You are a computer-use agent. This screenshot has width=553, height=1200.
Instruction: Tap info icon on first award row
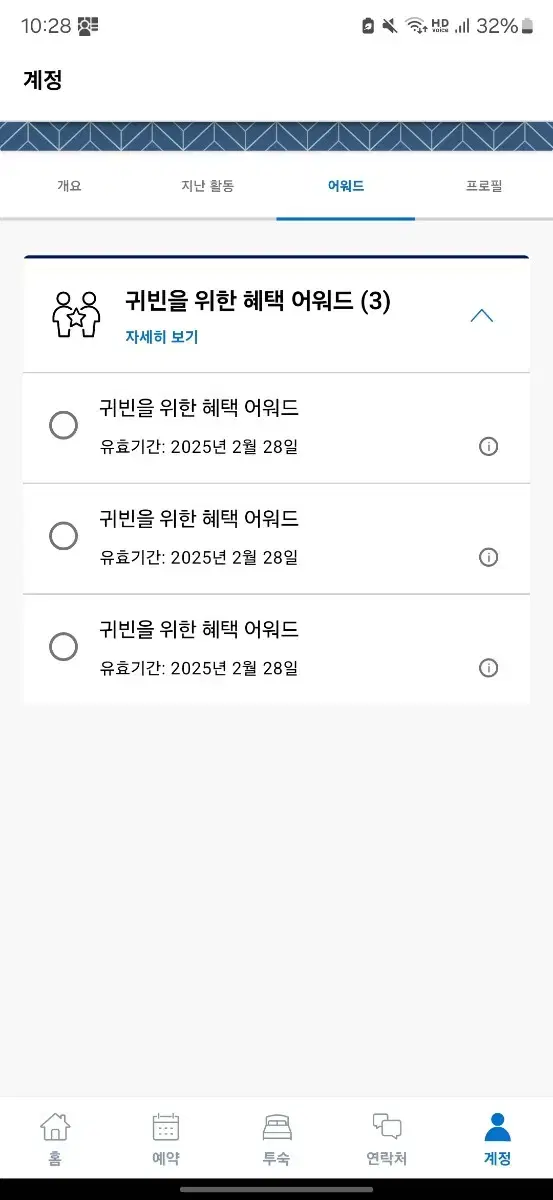point(488,446)
